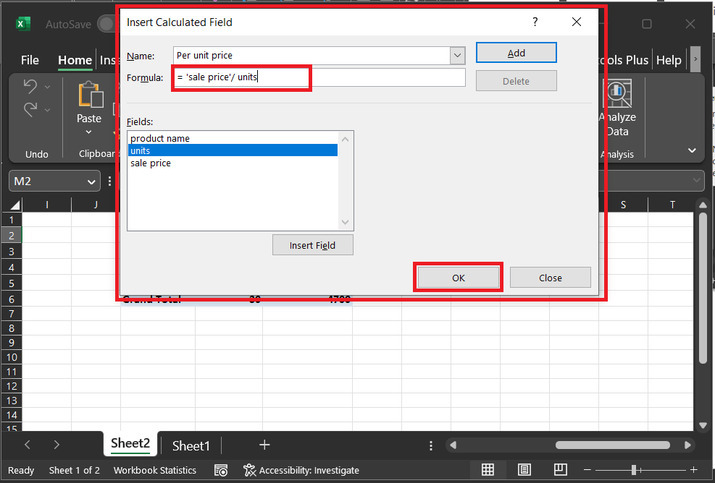
Task: Close the Insert Calculated Field dialog X
Action: (x=576, y=22)
